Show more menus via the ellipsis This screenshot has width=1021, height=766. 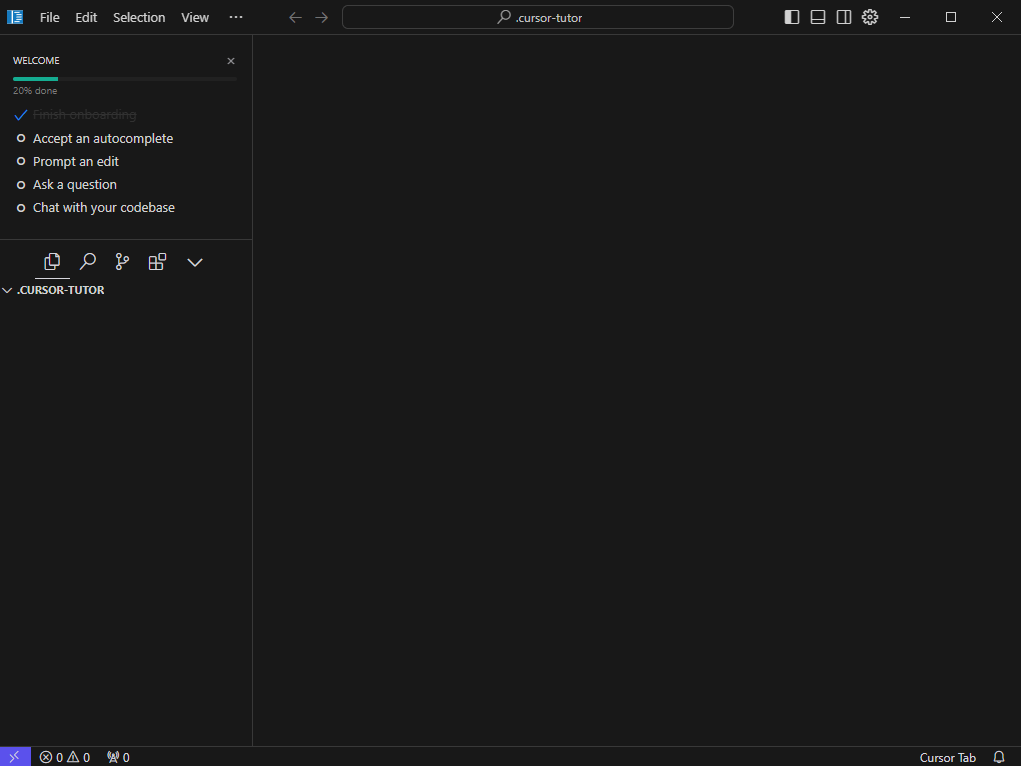[236, 18]
